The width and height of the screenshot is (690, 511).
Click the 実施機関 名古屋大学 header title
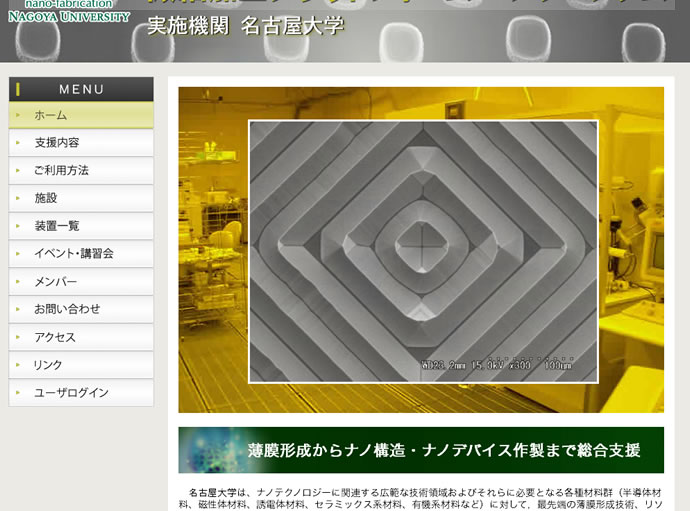click(245, 27)
